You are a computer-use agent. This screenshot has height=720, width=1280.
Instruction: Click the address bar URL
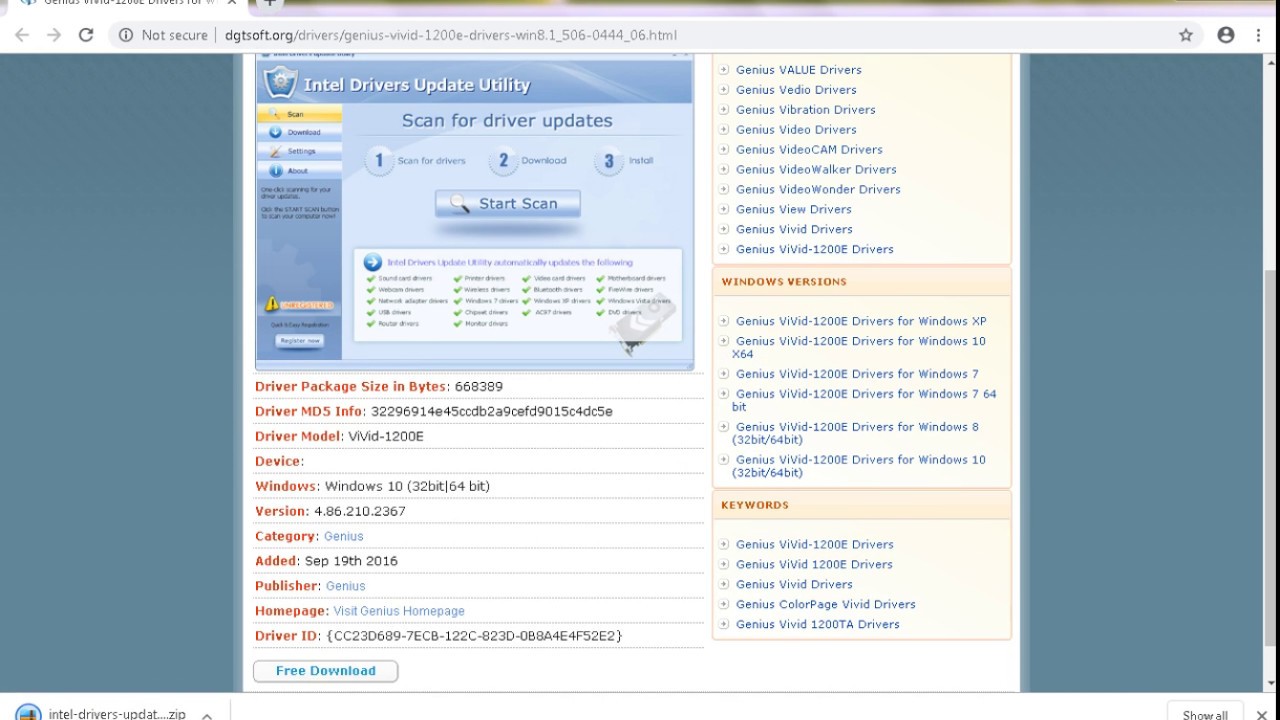[451, 35]
